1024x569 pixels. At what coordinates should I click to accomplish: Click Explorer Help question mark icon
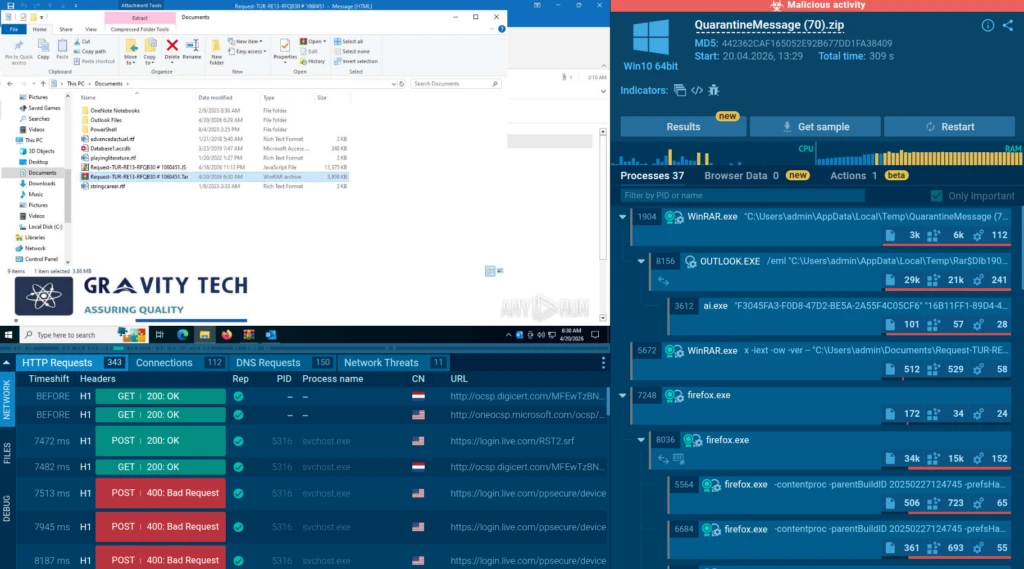pos(502,29)
